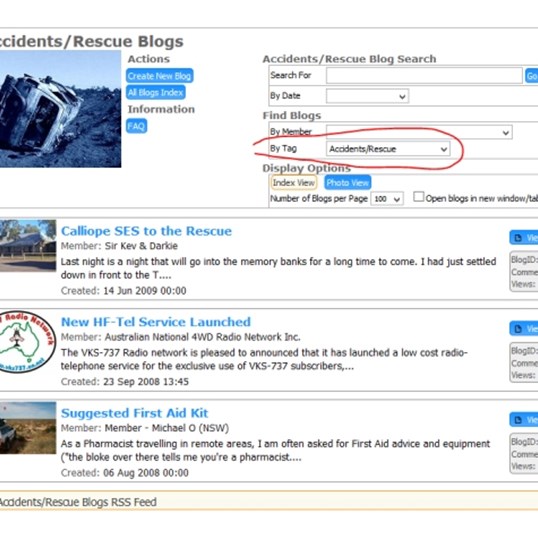Switch to Photo View display
This screenshot has height=538, width=538.
pos(348,183)
